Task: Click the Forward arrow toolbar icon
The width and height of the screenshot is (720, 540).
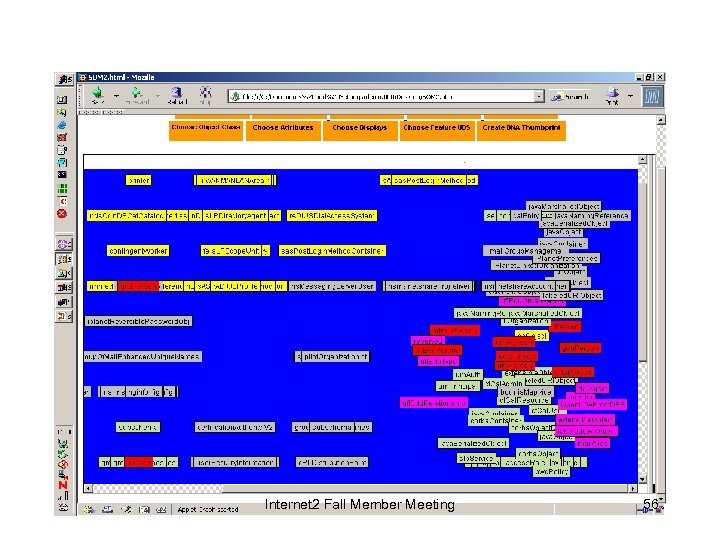Action: (136, 93)
